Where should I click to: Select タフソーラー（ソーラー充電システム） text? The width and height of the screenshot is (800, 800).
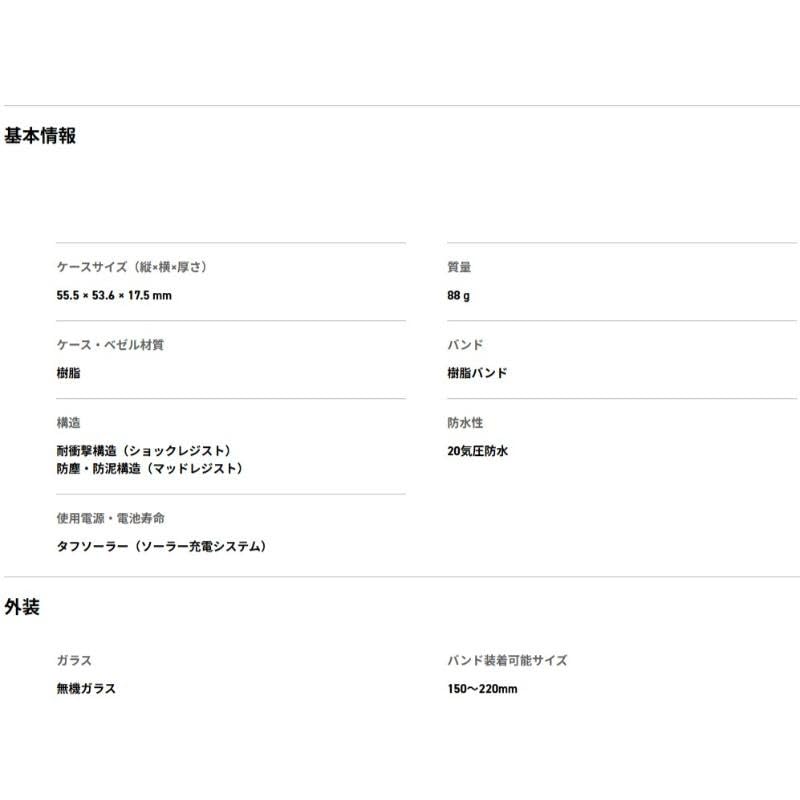click(x=164, y=546)
